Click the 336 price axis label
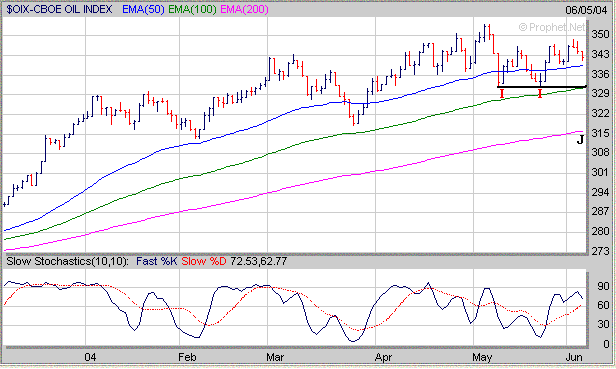Screen dimensions: 616x369 (x=600, y=73)
